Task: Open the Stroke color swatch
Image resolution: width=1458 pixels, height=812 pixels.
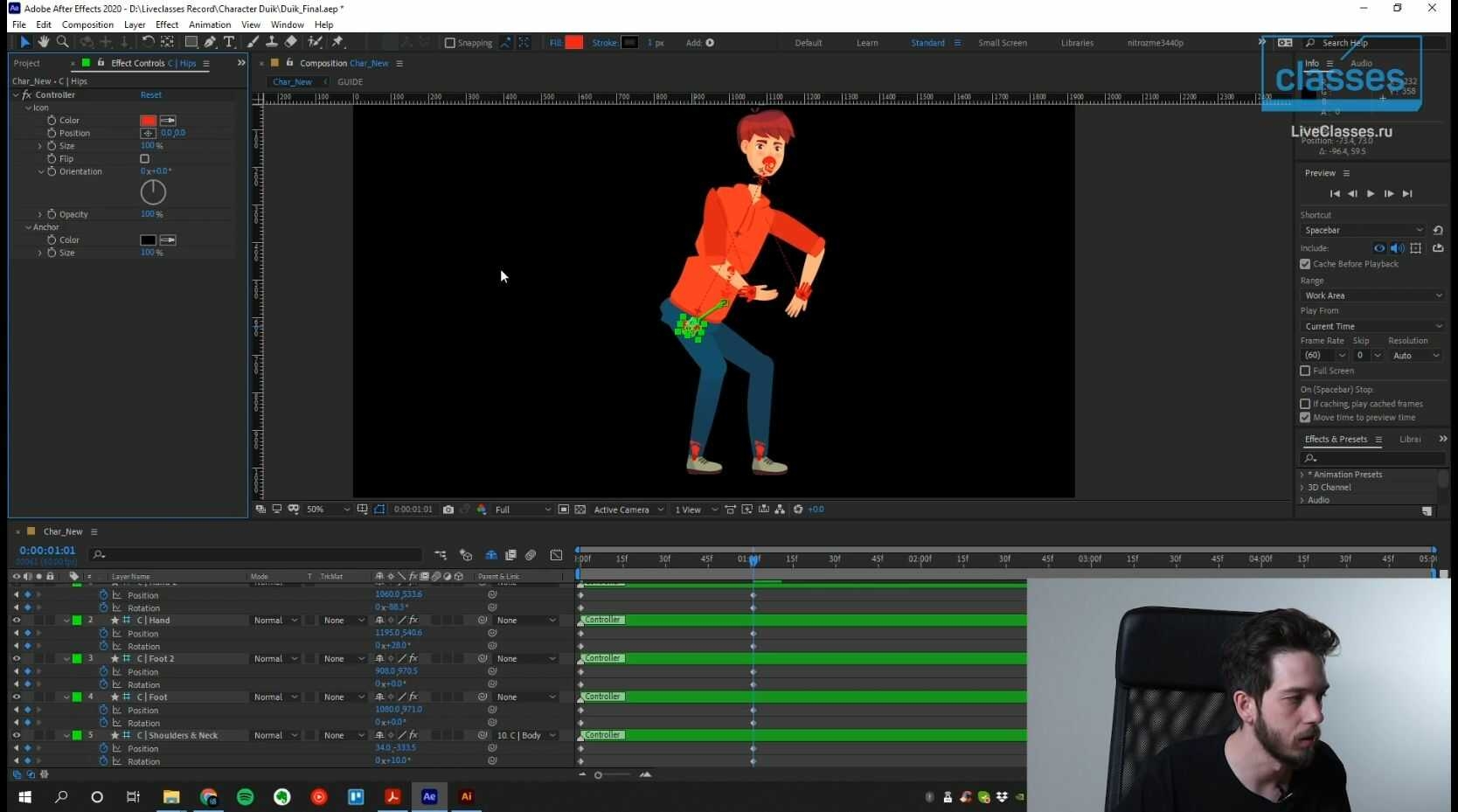Action: click(x=629, y=42)
